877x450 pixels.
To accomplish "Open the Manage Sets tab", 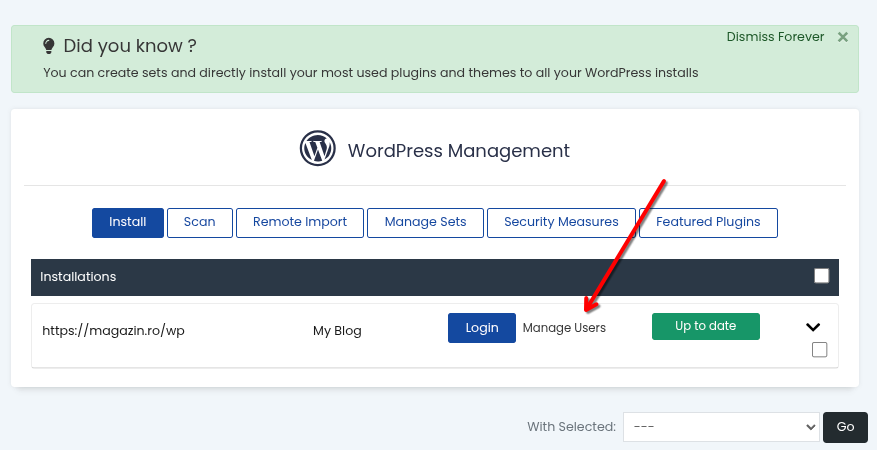I will [x=425, y=222].
